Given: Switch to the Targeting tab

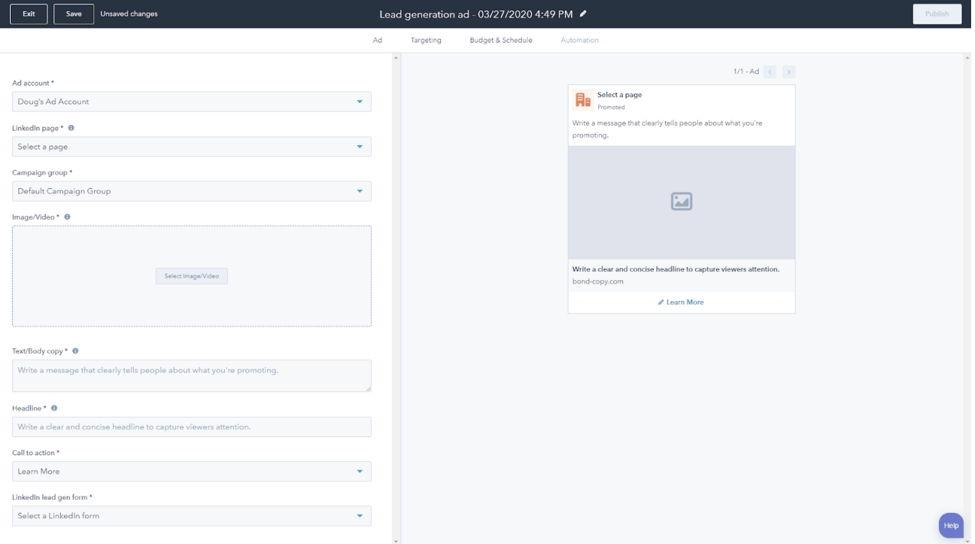Looking at the screenshot, I should pos(426,40).
